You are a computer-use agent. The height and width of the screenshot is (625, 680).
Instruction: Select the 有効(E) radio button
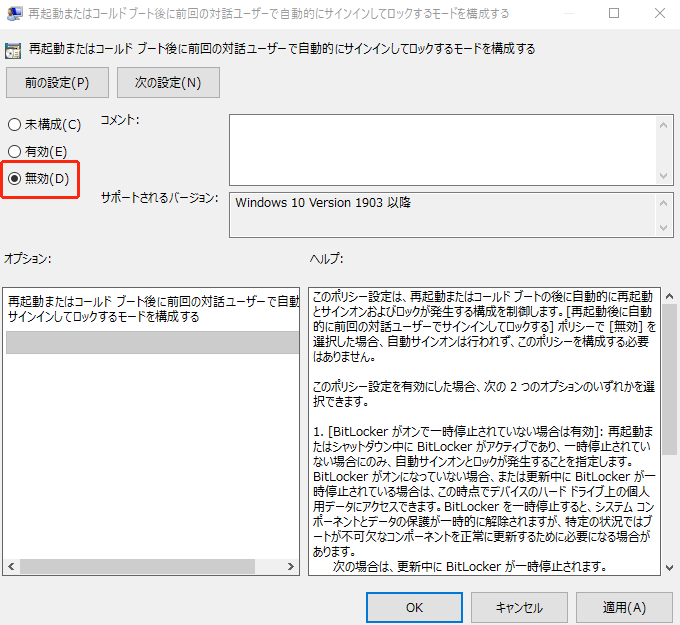point(14,152)
